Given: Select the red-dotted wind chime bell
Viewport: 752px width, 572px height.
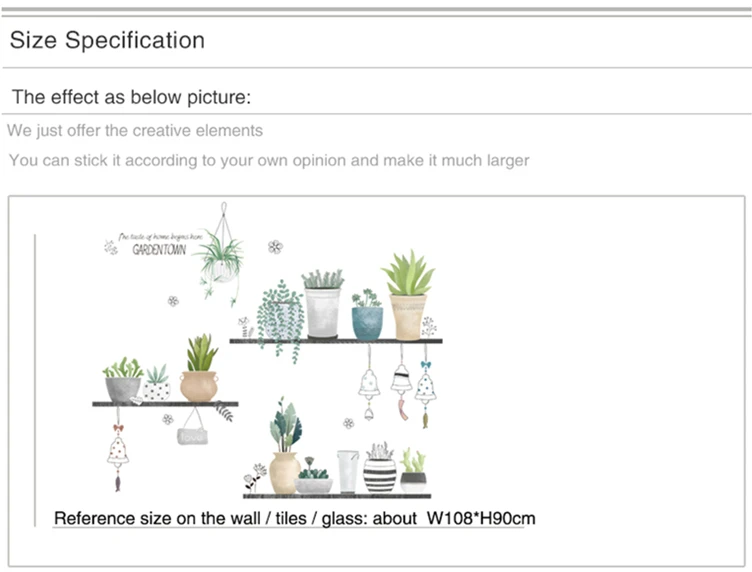Looking at the screenshot, I should (118, 449).
